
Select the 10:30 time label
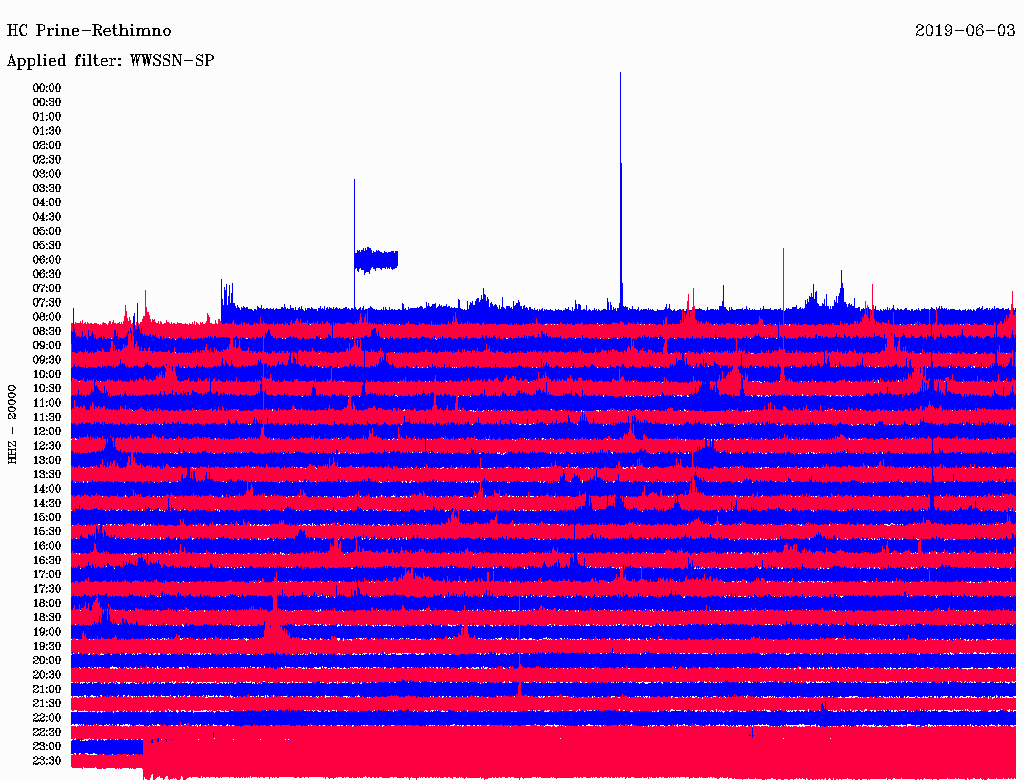(46, 388)
